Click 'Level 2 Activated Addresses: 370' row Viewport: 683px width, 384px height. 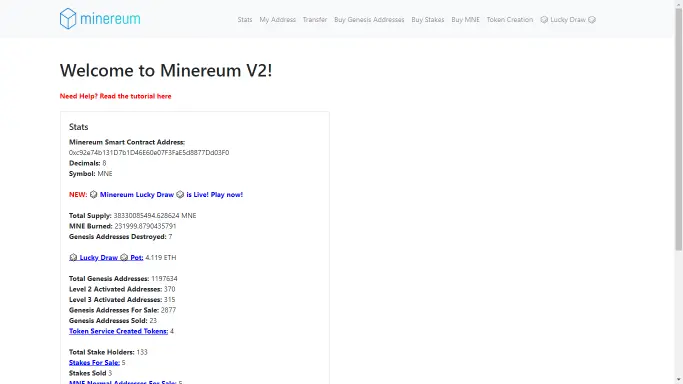pos(122,289)
